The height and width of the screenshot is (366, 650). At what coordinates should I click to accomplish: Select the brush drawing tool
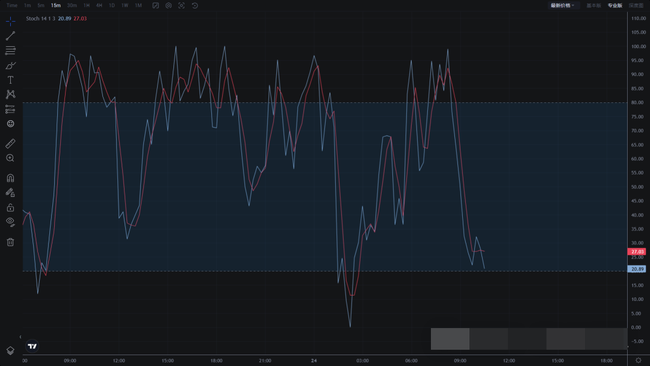point(10,65)
